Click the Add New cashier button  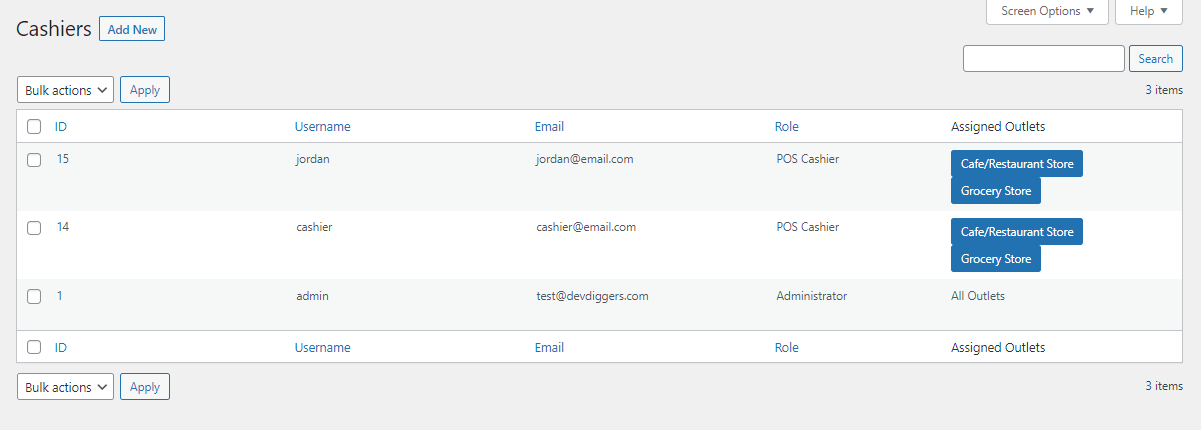tap(132, 30)
